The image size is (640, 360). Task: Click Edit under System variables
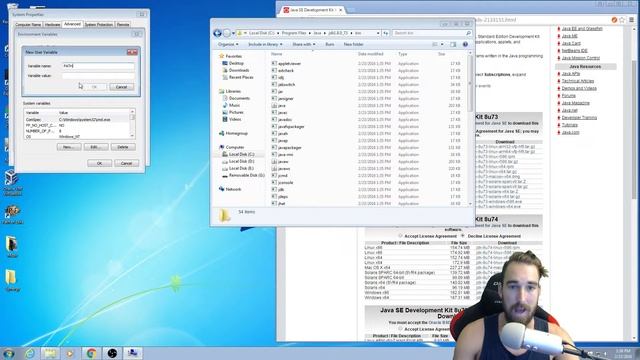tap(96, 147)
